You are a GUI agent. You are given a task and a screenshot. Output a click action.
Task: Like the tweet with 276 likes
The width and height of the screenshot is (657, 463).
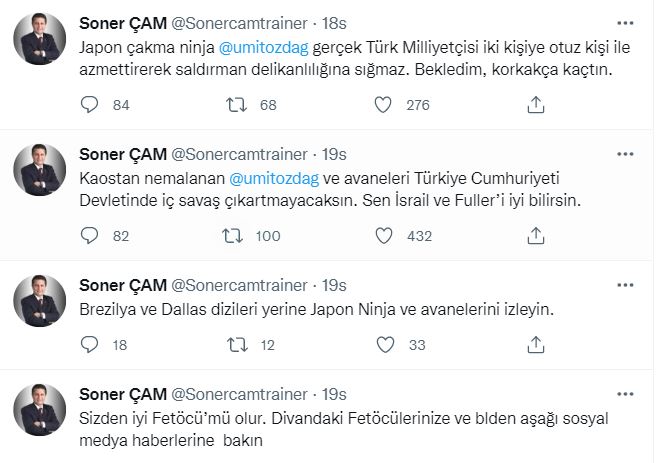point(383,104)
